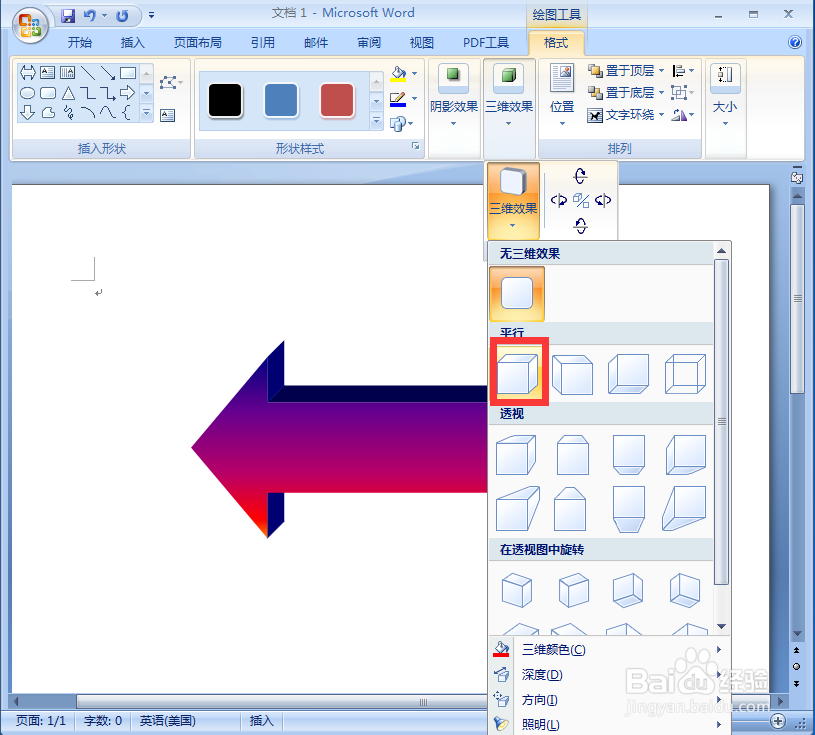This screenshot has height=735, width=815.
Task: Choose the rectangle shape in gallery
Action: click(x=127, y=72)
